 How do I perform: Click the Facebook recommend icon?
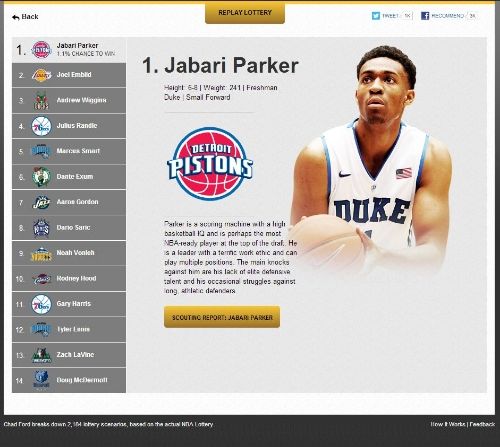click(425, 16)
